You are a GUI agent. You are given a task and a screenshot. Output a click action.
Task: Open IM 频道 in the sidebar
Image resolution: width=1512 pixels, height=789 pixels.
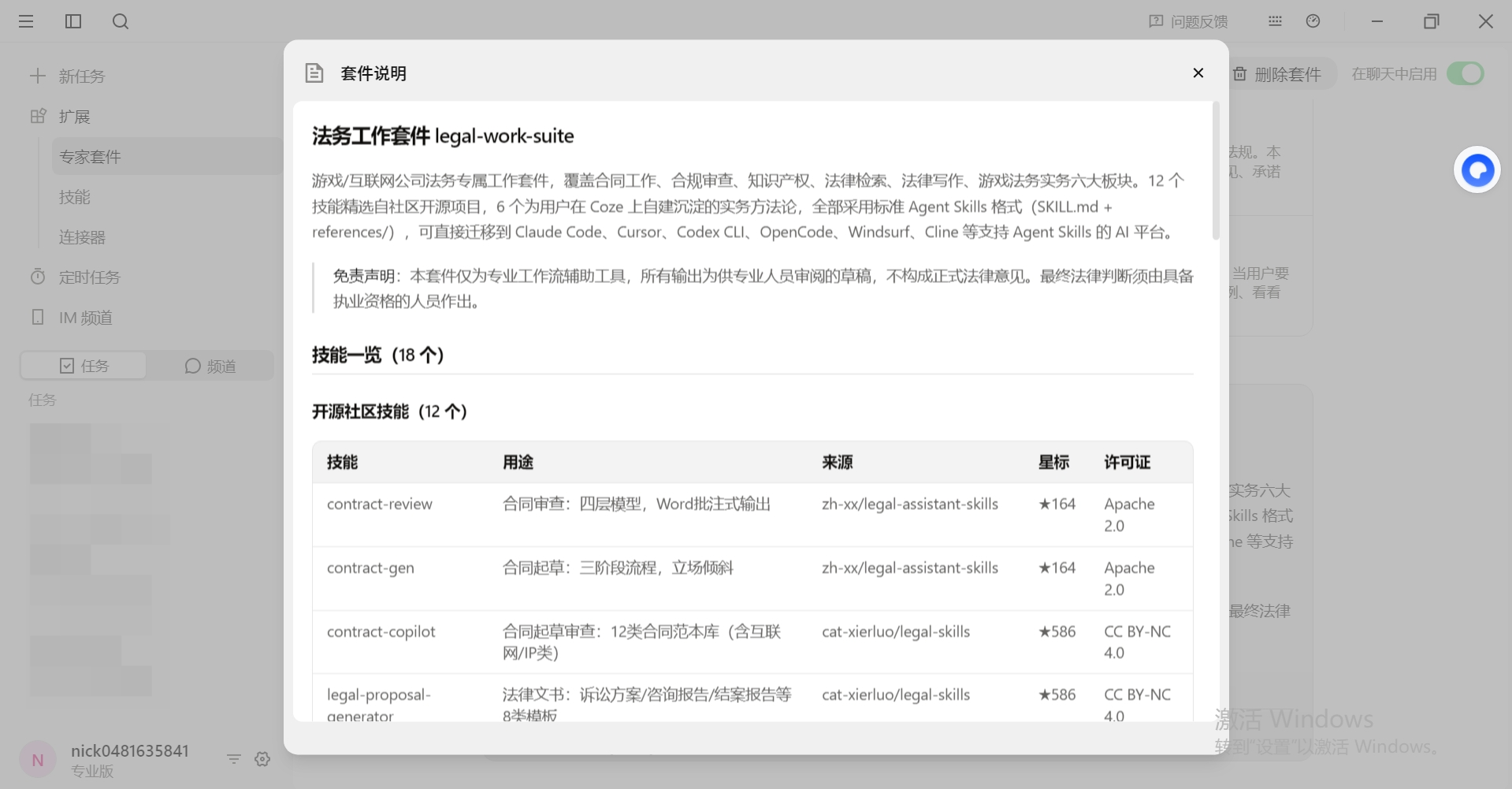click(x=71, y=318)
